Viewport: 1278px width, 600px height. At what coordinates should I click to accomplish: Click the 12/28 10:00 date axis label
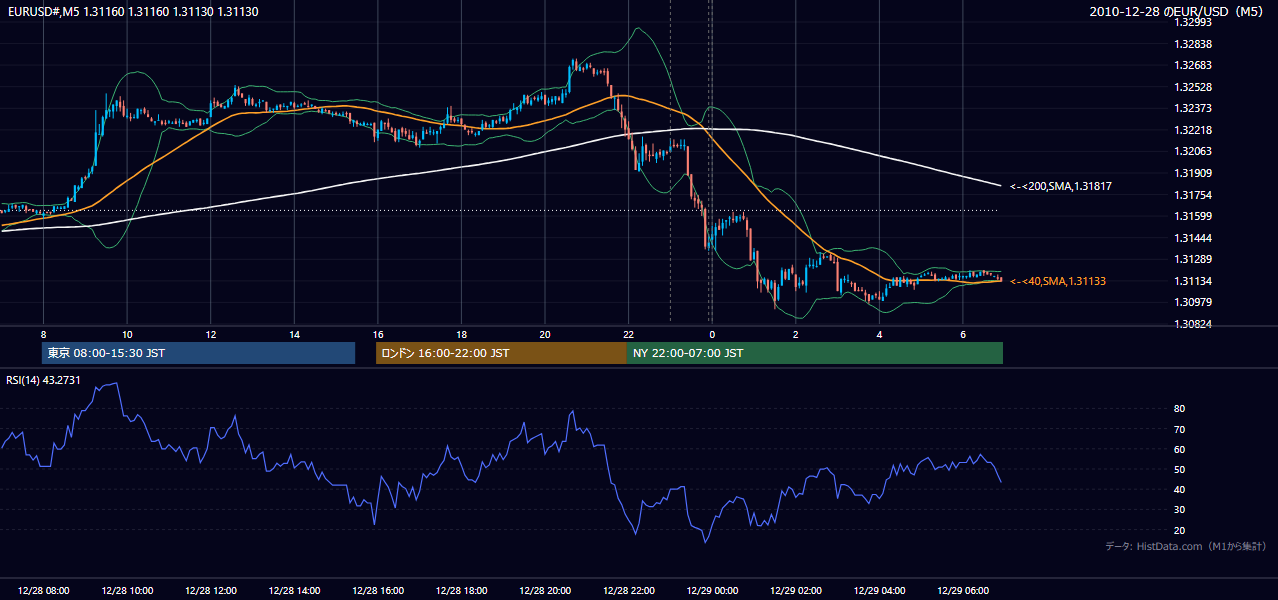tap(127, 591)
